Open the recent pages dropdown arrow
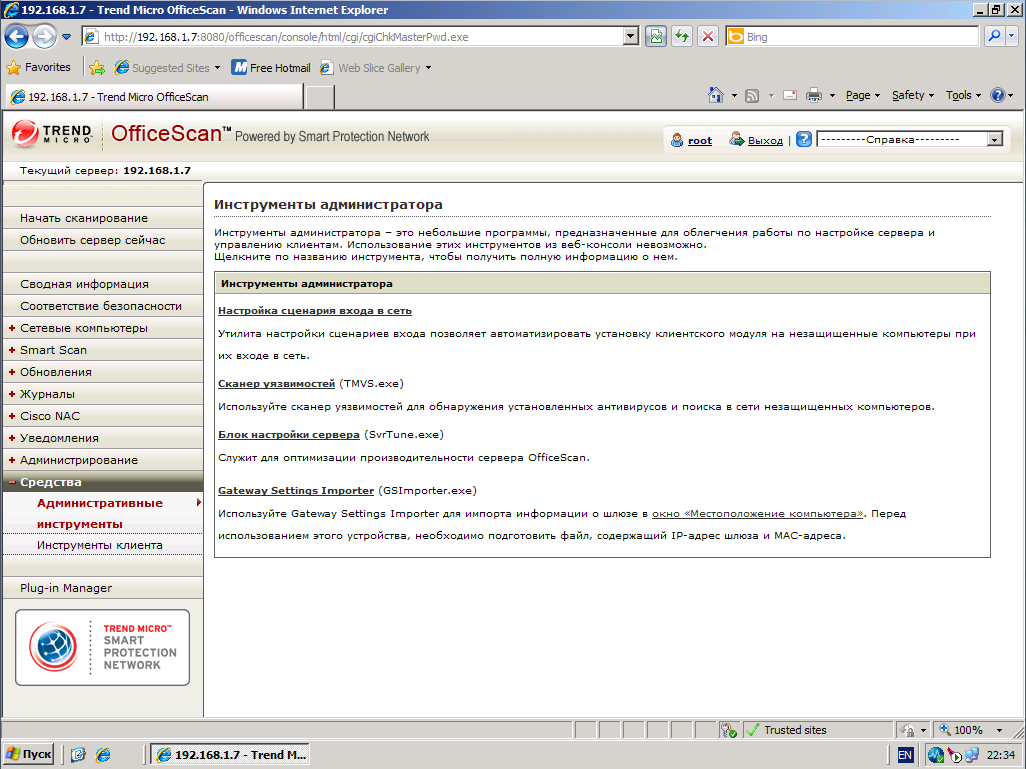Image resolution: width=1026 pixels, height=769 pixels. 66,37
